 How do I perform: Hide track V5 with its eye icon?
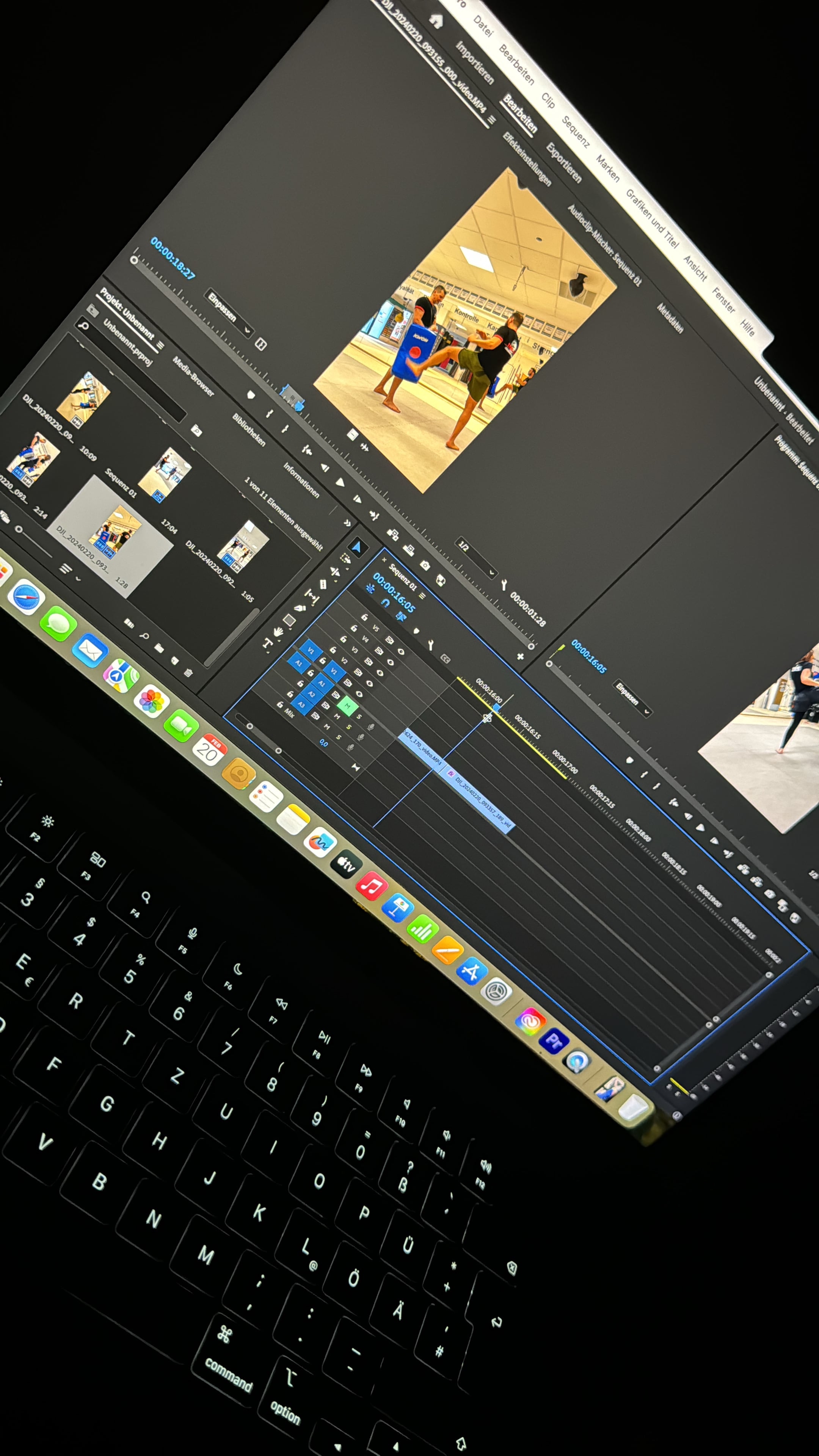pyautogui.click(x=401, y=651)
